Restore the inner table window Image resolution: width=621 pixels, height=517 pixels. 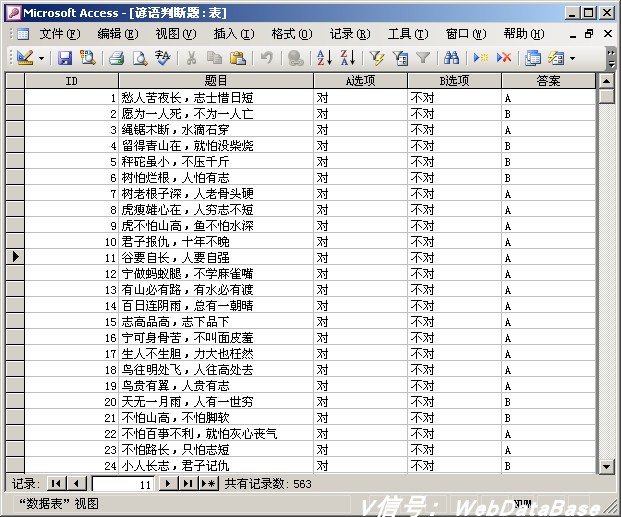coord(589,34)
